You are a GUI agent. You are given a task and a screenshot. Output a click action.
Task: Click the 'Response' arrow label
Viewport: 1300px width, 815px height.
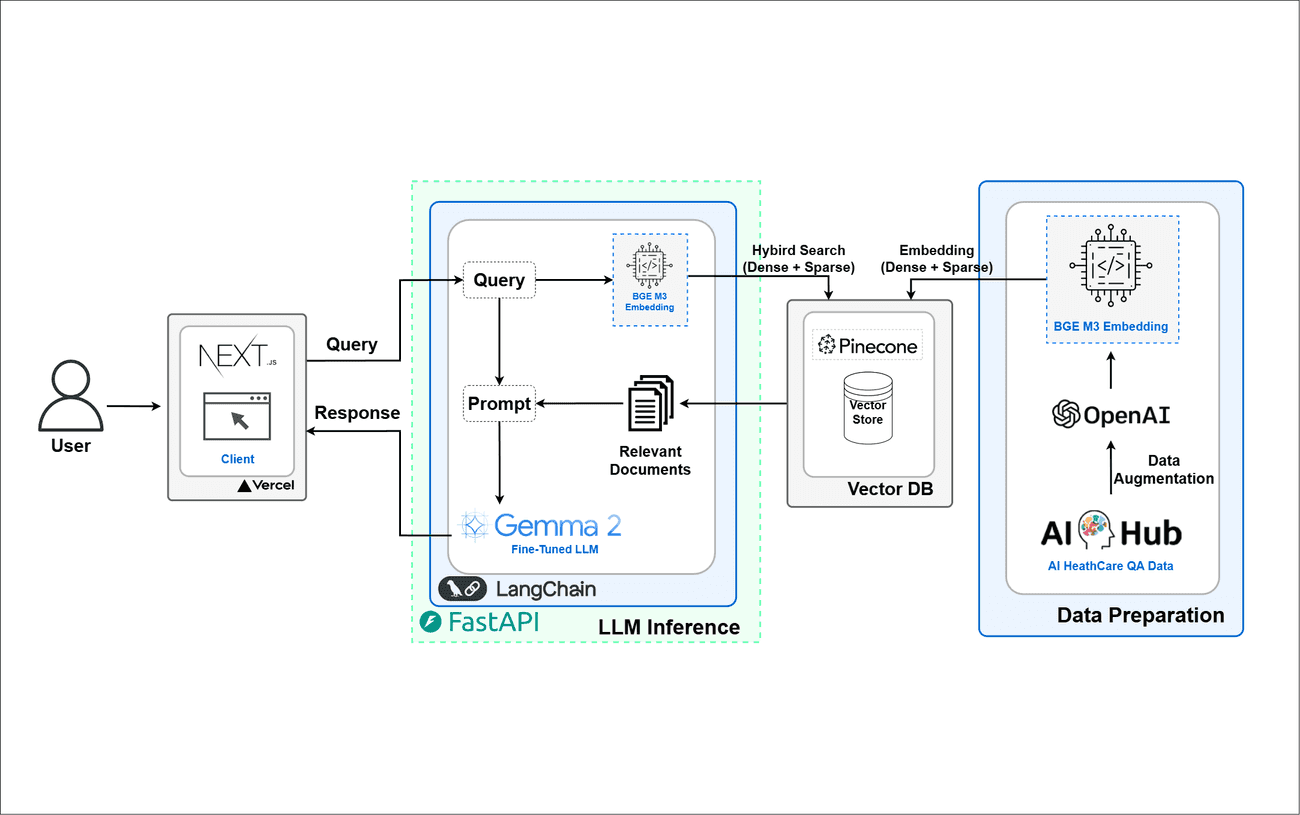point(357,412)
